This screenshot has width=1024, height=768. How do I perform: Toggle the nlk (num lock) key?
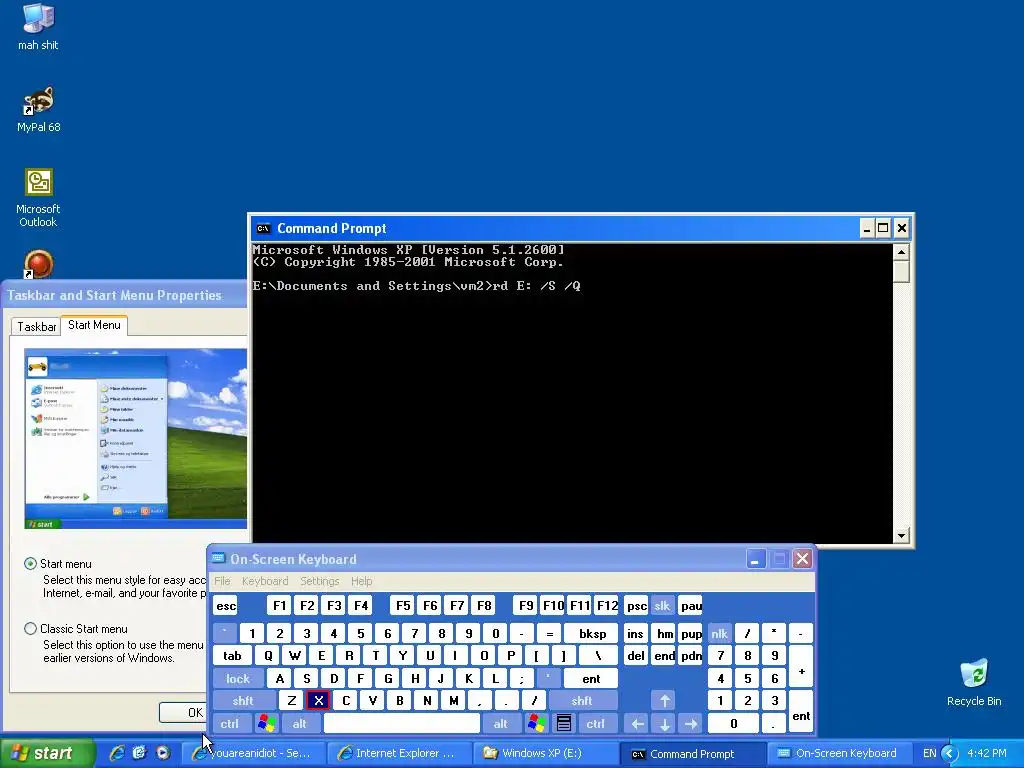(720, 633)
